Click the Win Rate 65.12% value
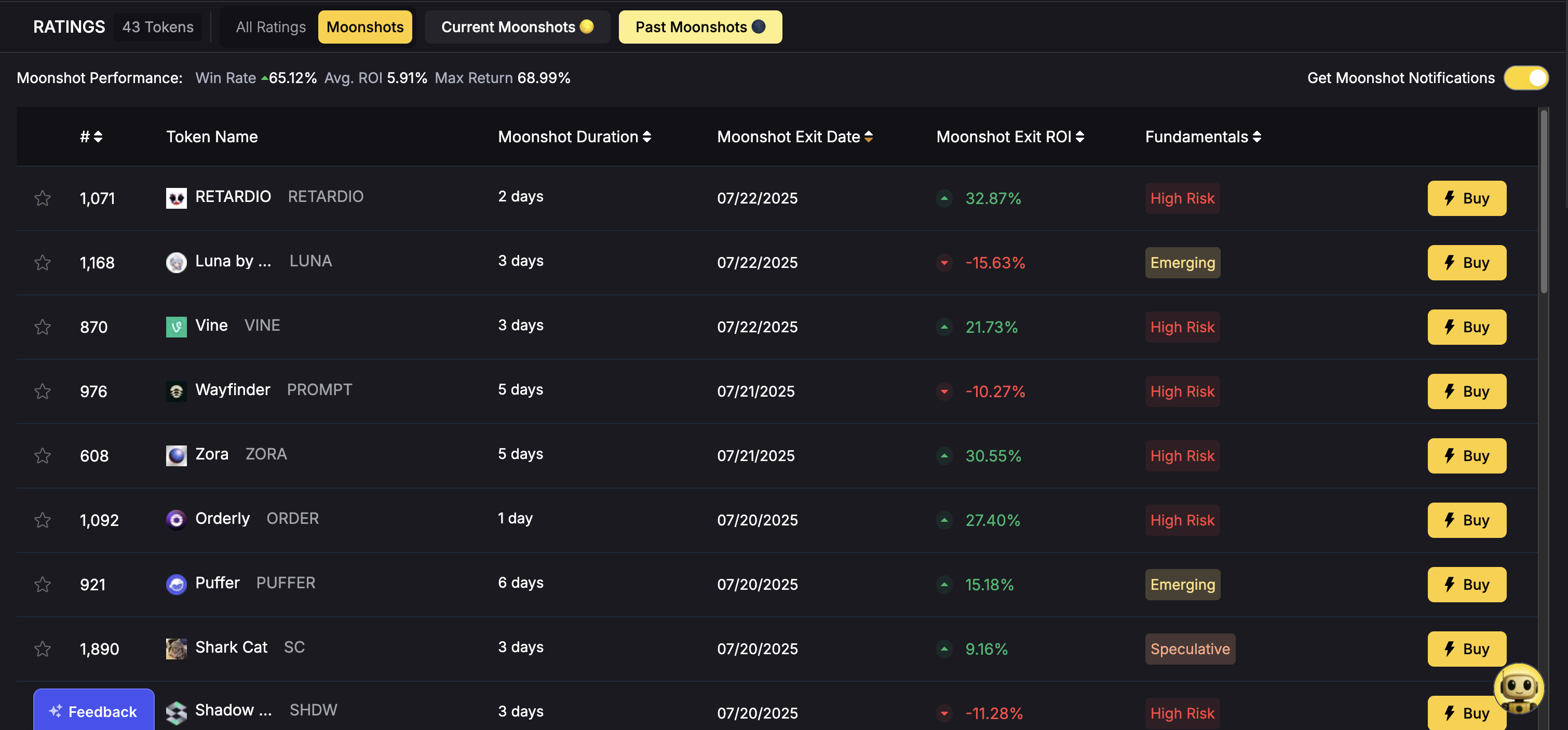The height and width of the screenshot is (730, 1568). (292, 78)
